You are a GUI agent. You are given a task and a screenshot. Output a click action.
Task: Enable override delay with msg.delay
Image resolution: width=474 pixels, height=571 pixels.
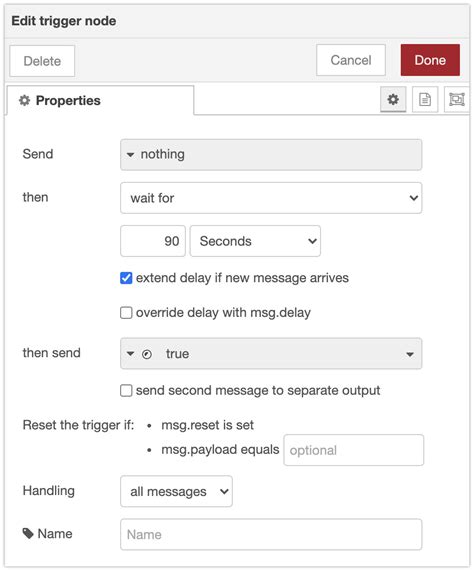point(126,312)
